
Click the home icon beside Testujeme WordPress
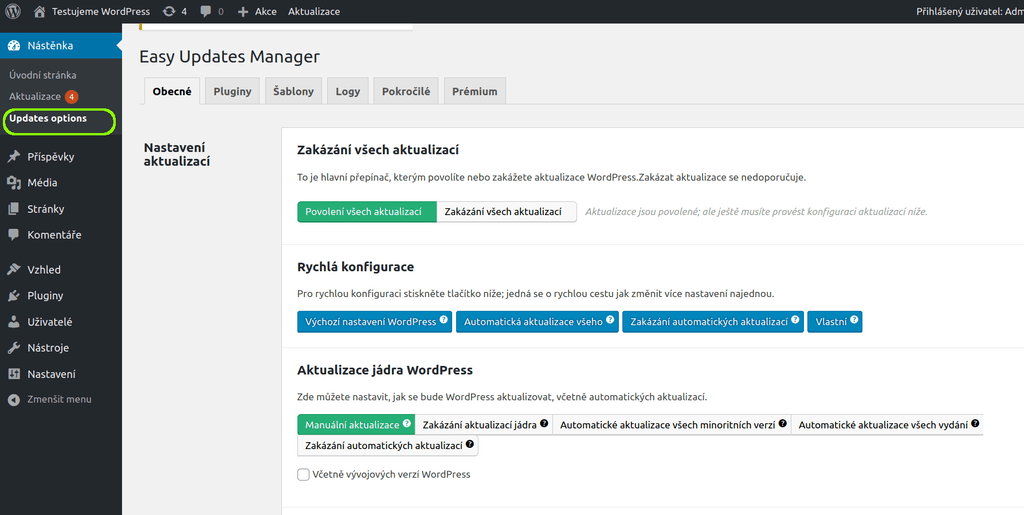pyautogui.click(x=39, y=11)
